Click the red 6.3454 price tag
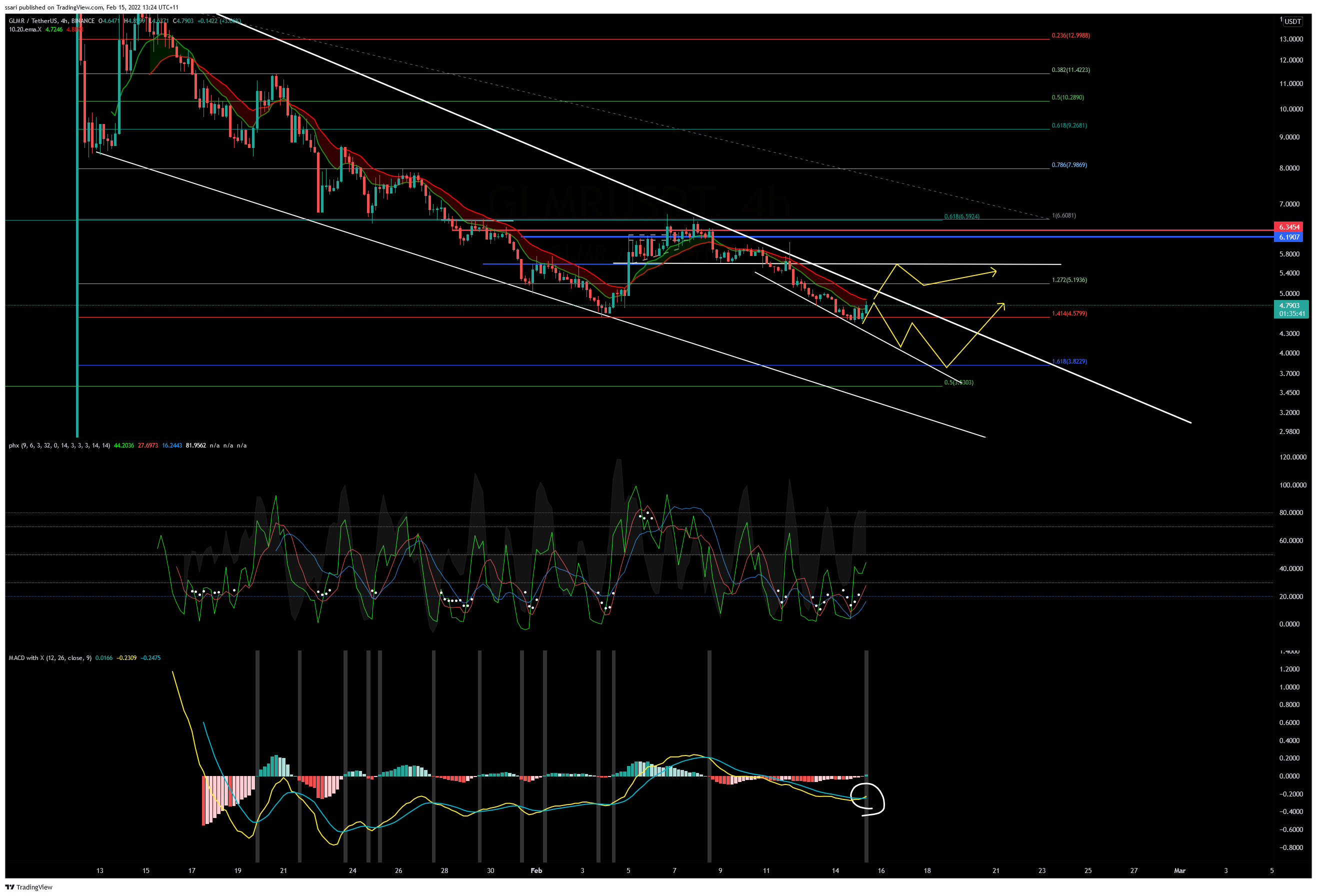This screenshot has height=896, width=1317. [x=1288, y=226]
